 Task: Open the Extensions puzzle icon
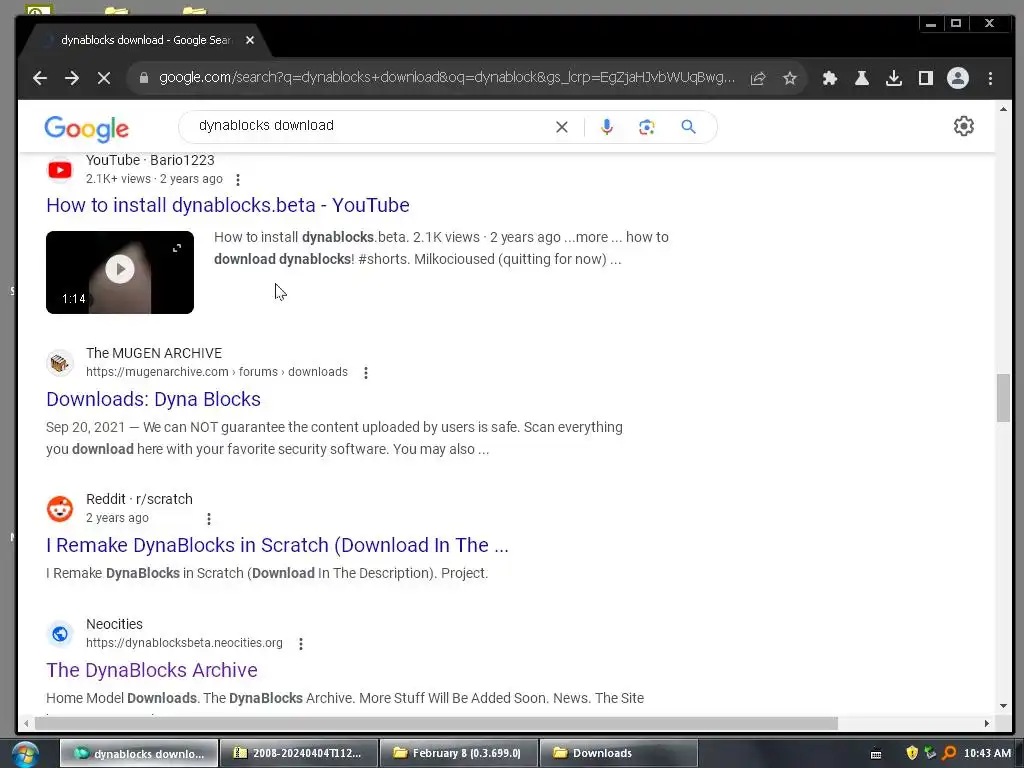point(830,78)
